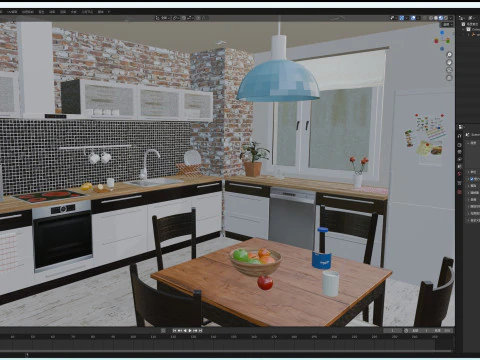
Task: Open the View Layer properties tab
Action: point(459,159)
